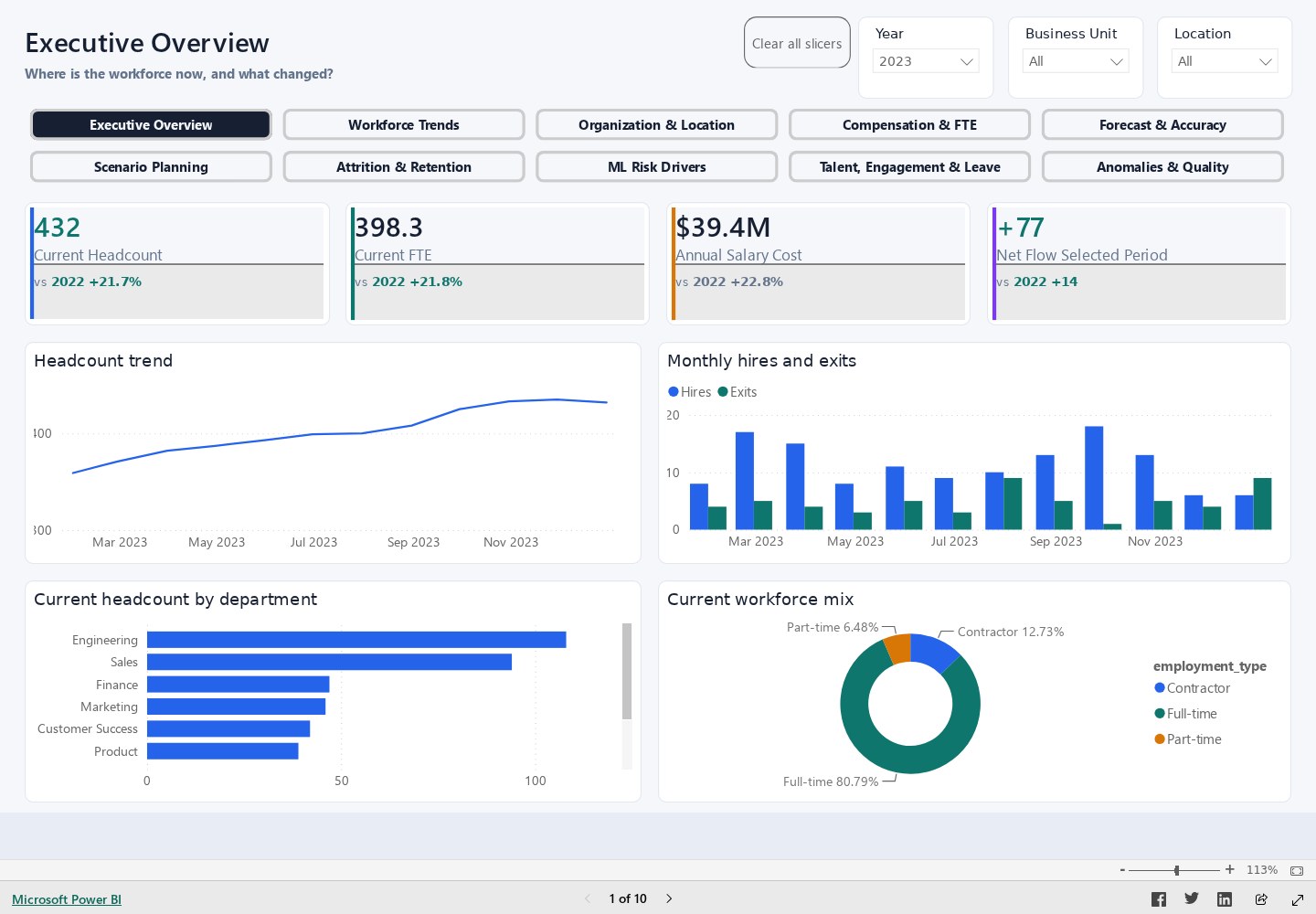Screen dimensions: 1316x914
Task: Open the Location slicer dropdown
Action: [x=1225, y=61]
